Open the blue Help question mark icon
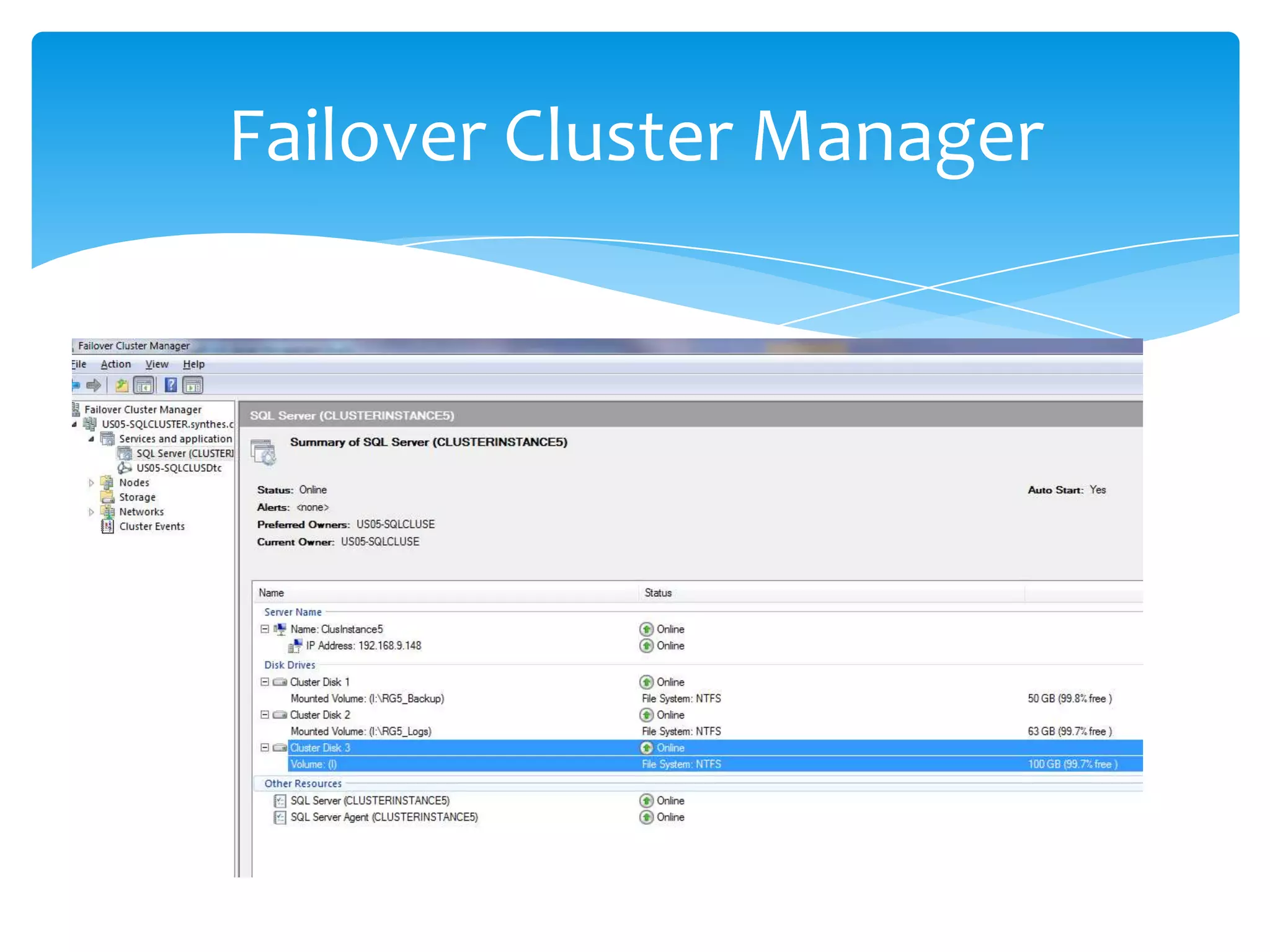The width and height of the screenshot is (1270, 952). pyautogui.click(x=171, y=386)
